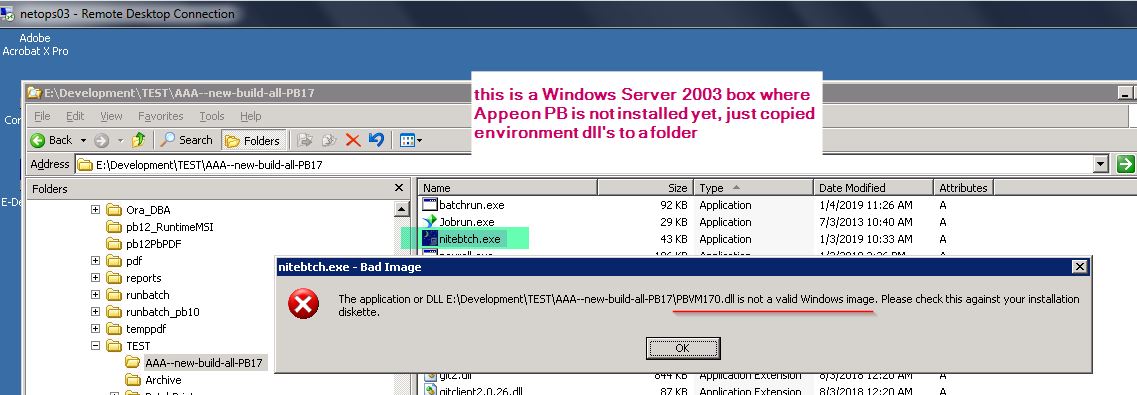Screen dimensions: 1137x395
Task: Click the Search toolbar button
Action: tap(187, 140)
